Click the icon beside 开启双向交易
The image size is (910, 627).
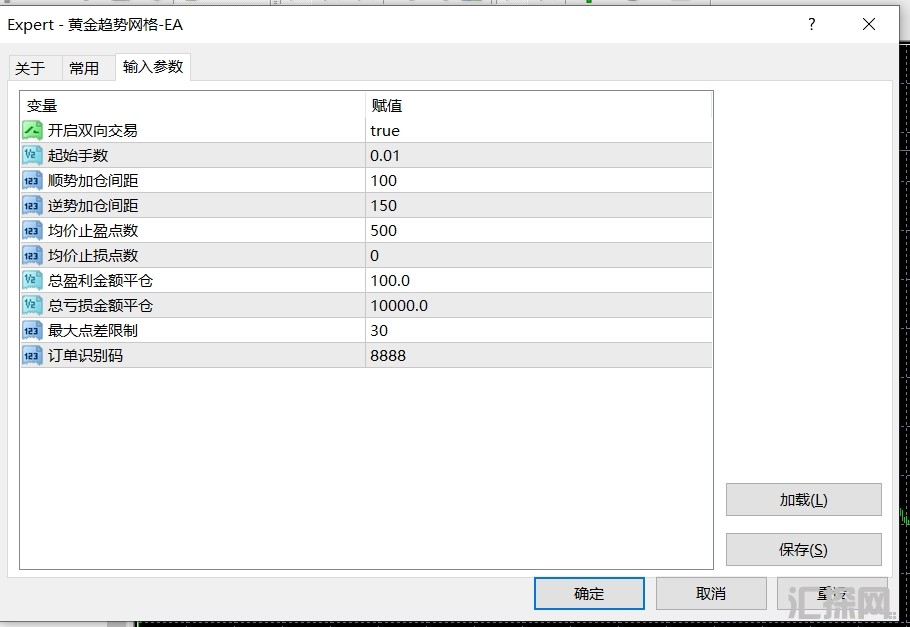pyautogui.click(x=32, y=131)
